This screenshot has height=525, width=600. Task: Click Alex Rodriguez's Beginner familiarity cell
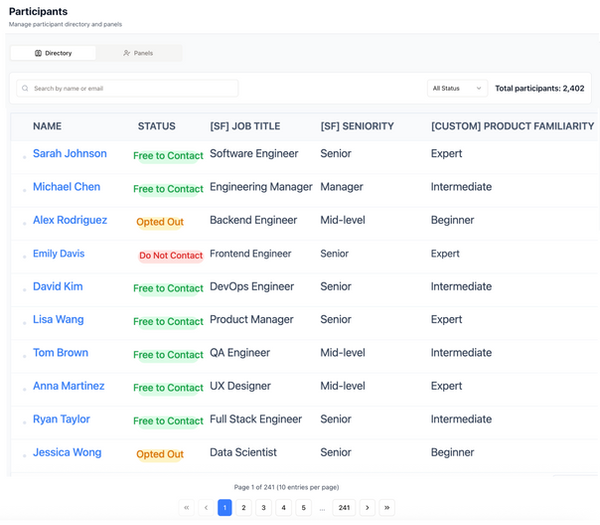[x=452, y=220]
